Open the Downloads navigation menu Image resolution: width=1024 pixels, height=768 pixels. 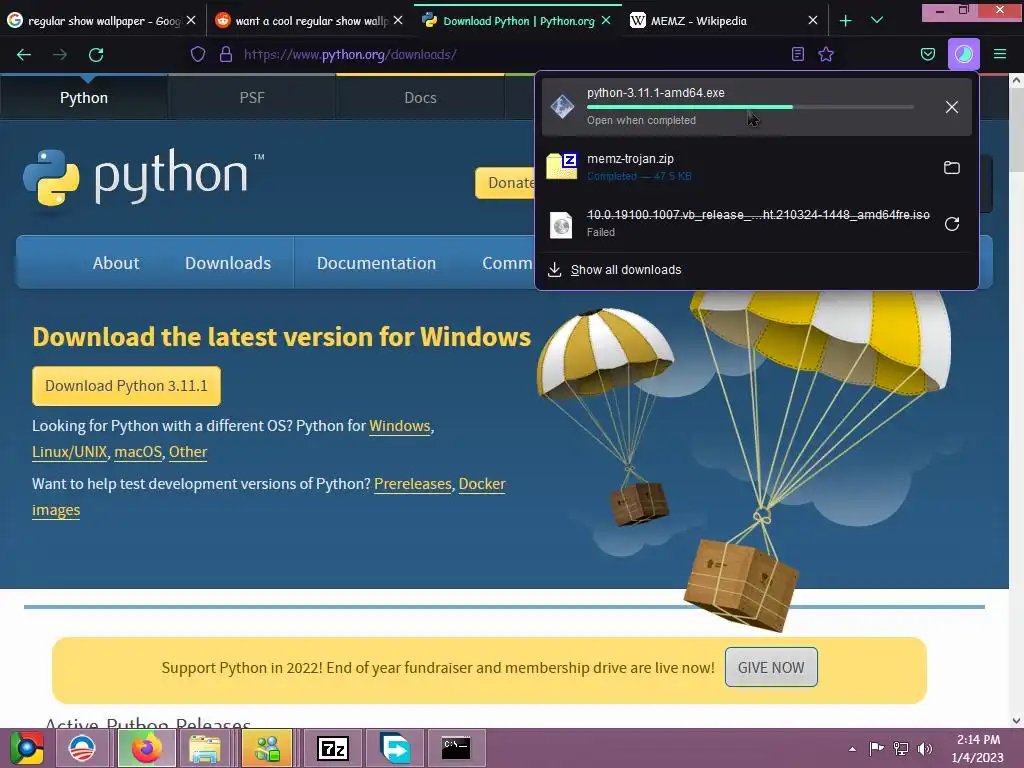point(228,263)
